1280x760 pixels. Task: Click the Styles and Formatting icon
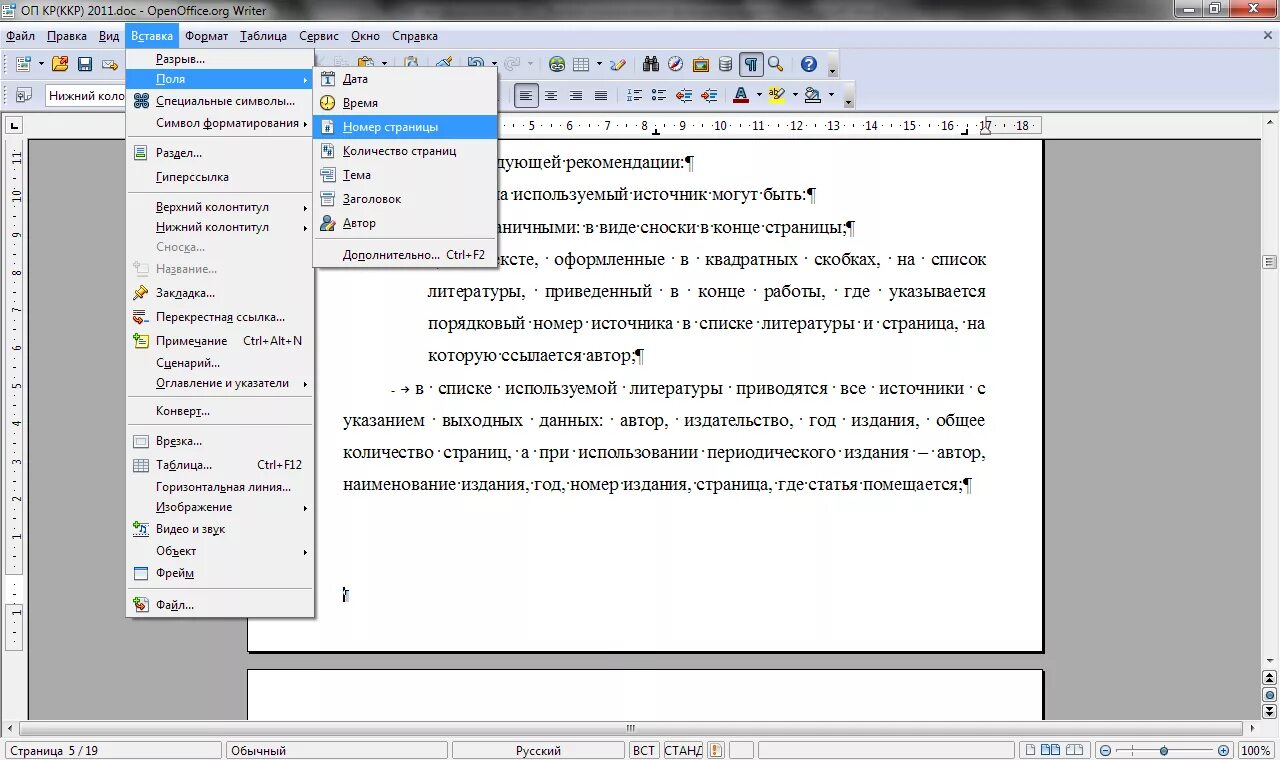23,96
